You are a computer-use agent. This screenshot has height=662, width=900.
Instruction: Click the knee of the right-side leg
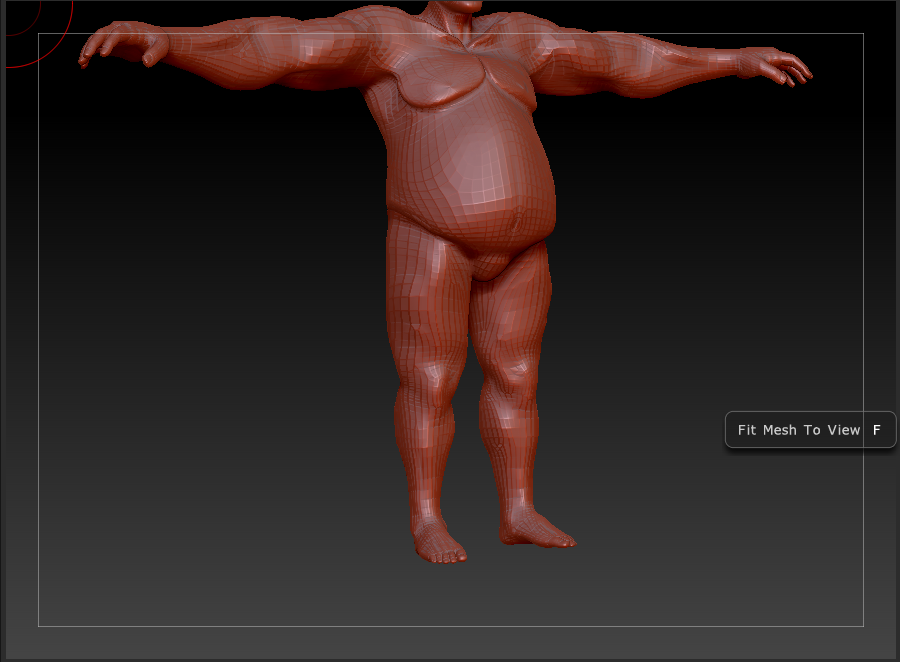click(510, 385)
